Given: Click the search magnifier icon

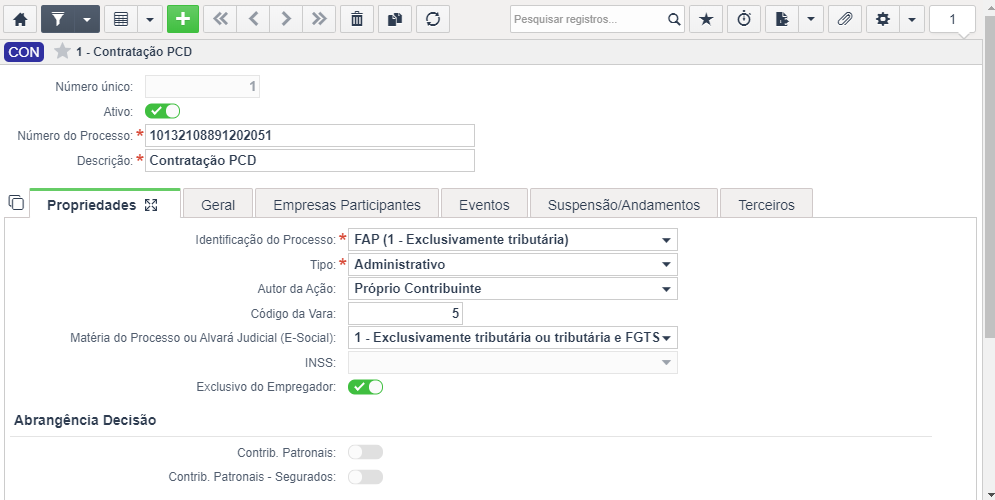Looking at the screenshot, I should click(x=674, y=19).
